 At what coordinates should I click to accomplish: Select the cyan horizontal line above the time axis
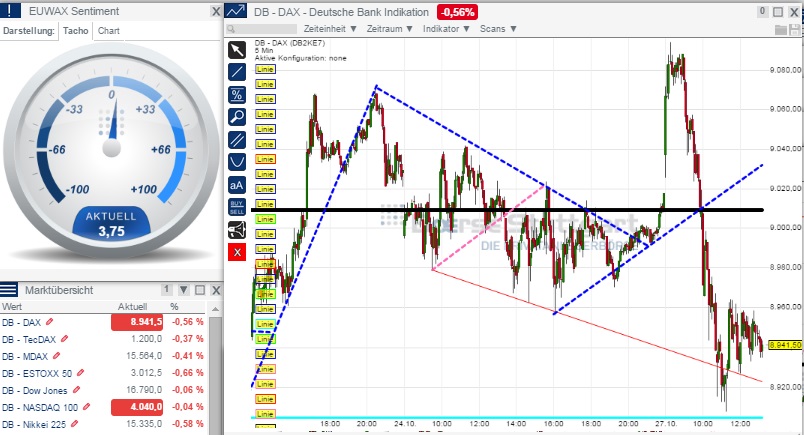coord(507,418)
